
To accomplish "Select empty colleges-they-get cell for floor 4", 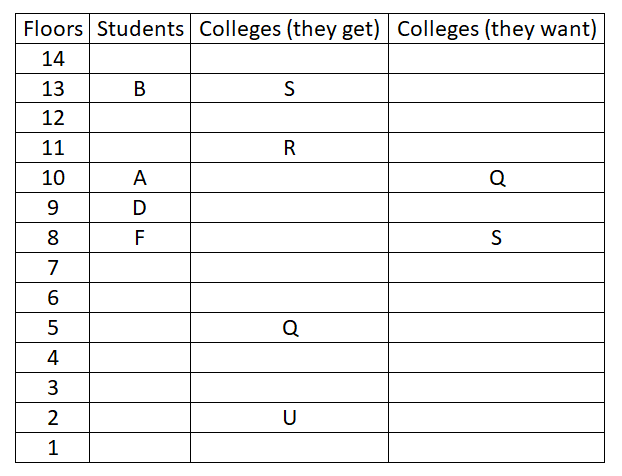I will [x=289, y=357].
